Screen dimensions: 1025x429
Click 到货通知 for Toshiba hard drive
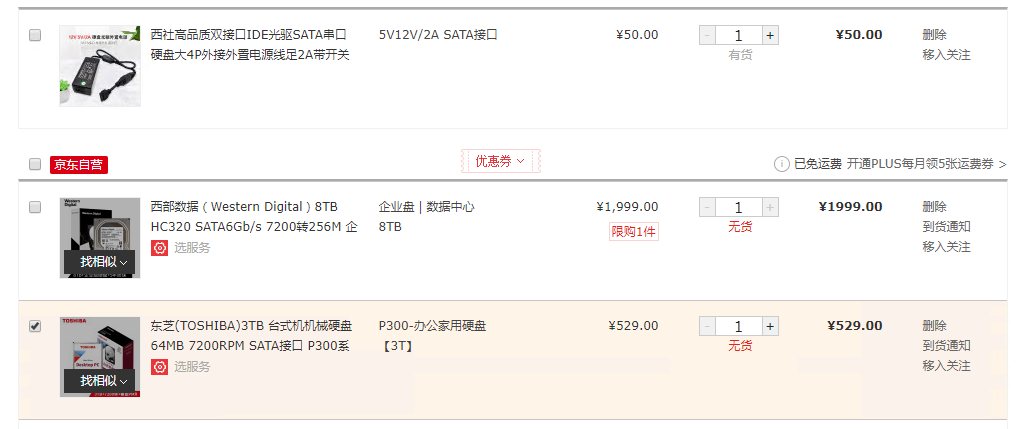[x=946, y=346]
